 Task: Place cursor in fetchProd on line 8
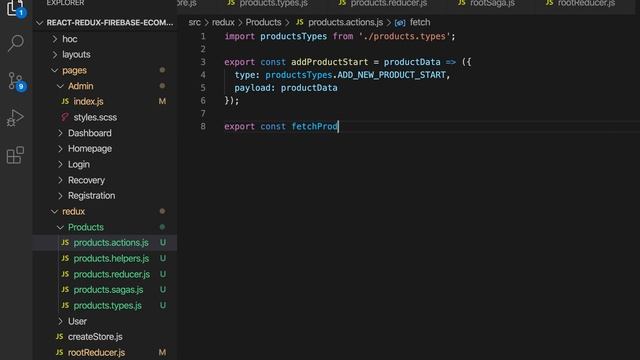[x=315, y=126]
